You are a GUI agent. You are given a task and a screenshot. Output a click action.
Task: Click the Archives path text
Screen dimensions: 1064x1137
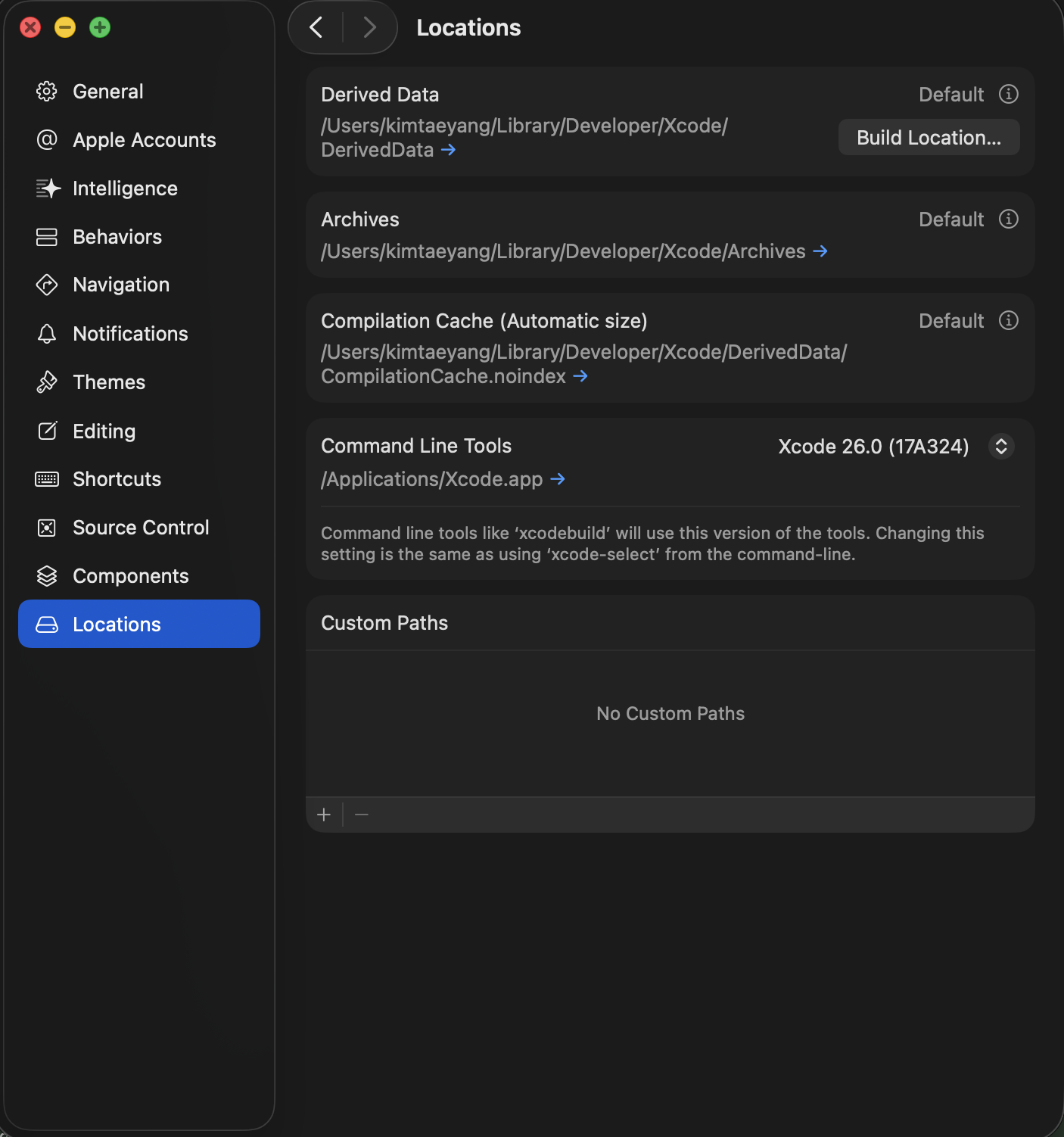pyautogui.click(x=563, y=251)
